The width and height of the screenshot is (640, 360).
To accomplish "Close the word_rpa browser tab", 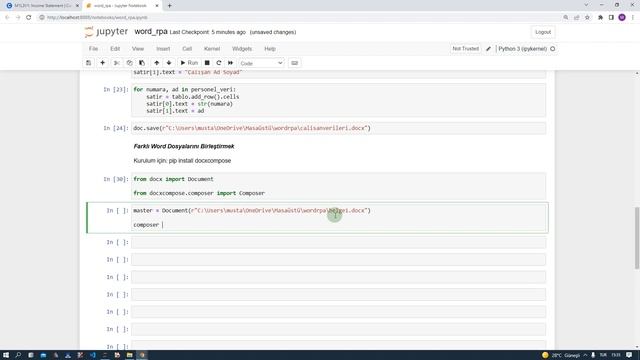I will (x=157, y=6).
